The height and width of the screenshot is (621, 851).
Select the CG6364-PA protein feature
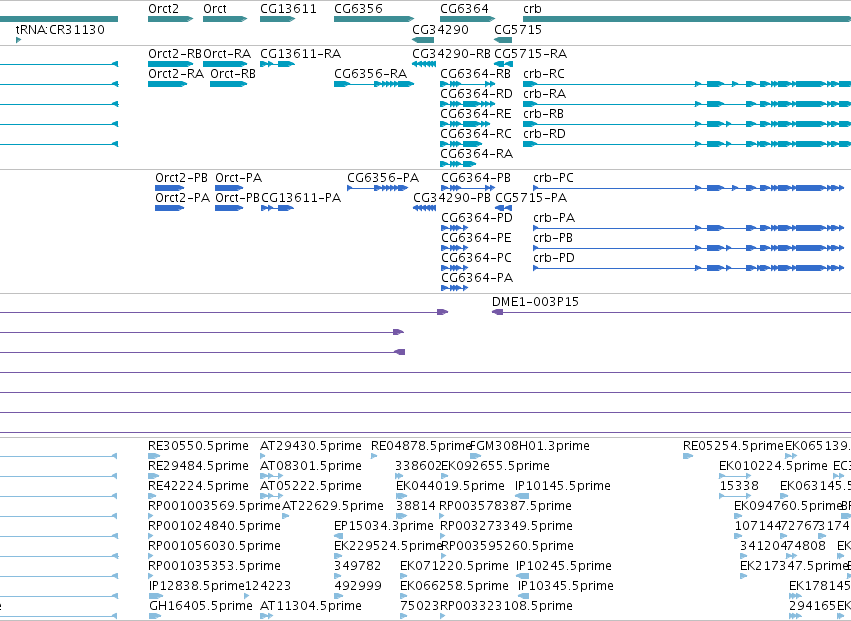tap(454, 288)
